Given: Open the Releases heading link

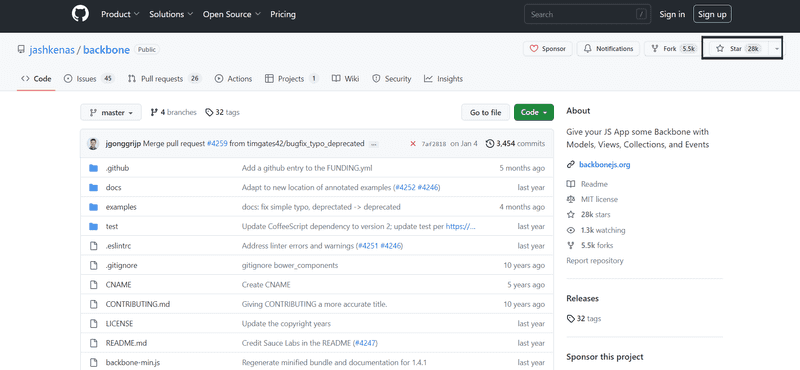Looking at the screenshot, I should click(583, 299).
